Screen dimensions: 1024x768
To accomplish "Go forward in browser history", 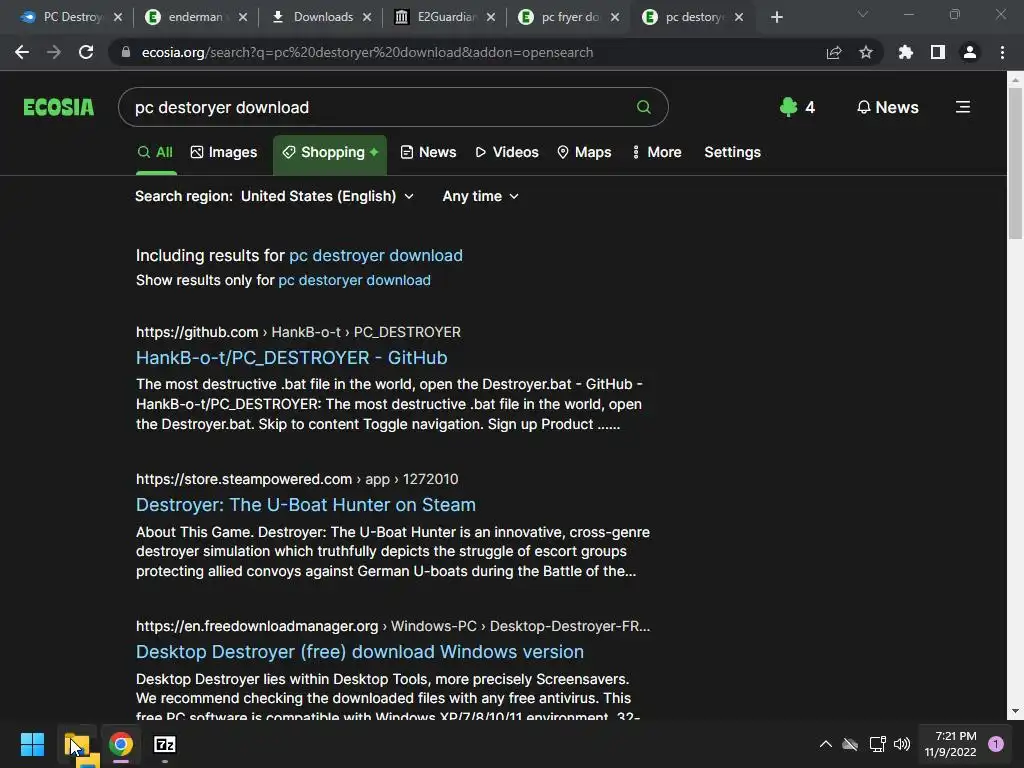I will tap(54, 52).
